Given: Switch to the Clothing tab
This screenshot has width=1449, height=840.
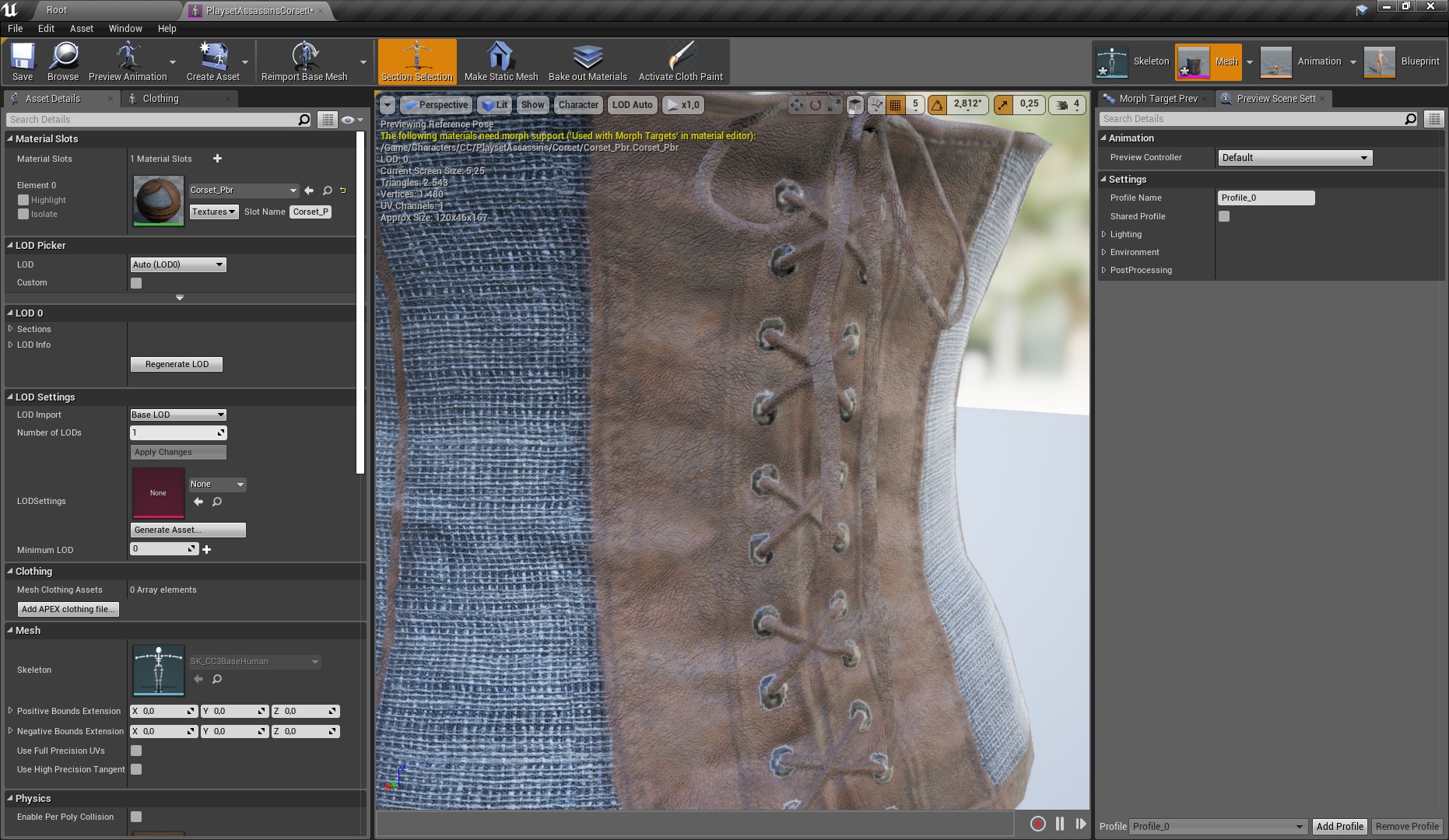Looking at the screenshot, I should coord(160,99).
